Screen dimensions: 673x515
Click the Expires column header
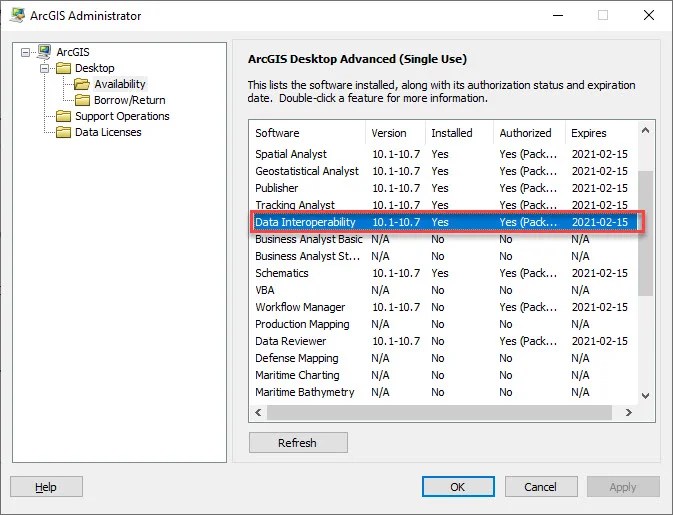(601, 133)
